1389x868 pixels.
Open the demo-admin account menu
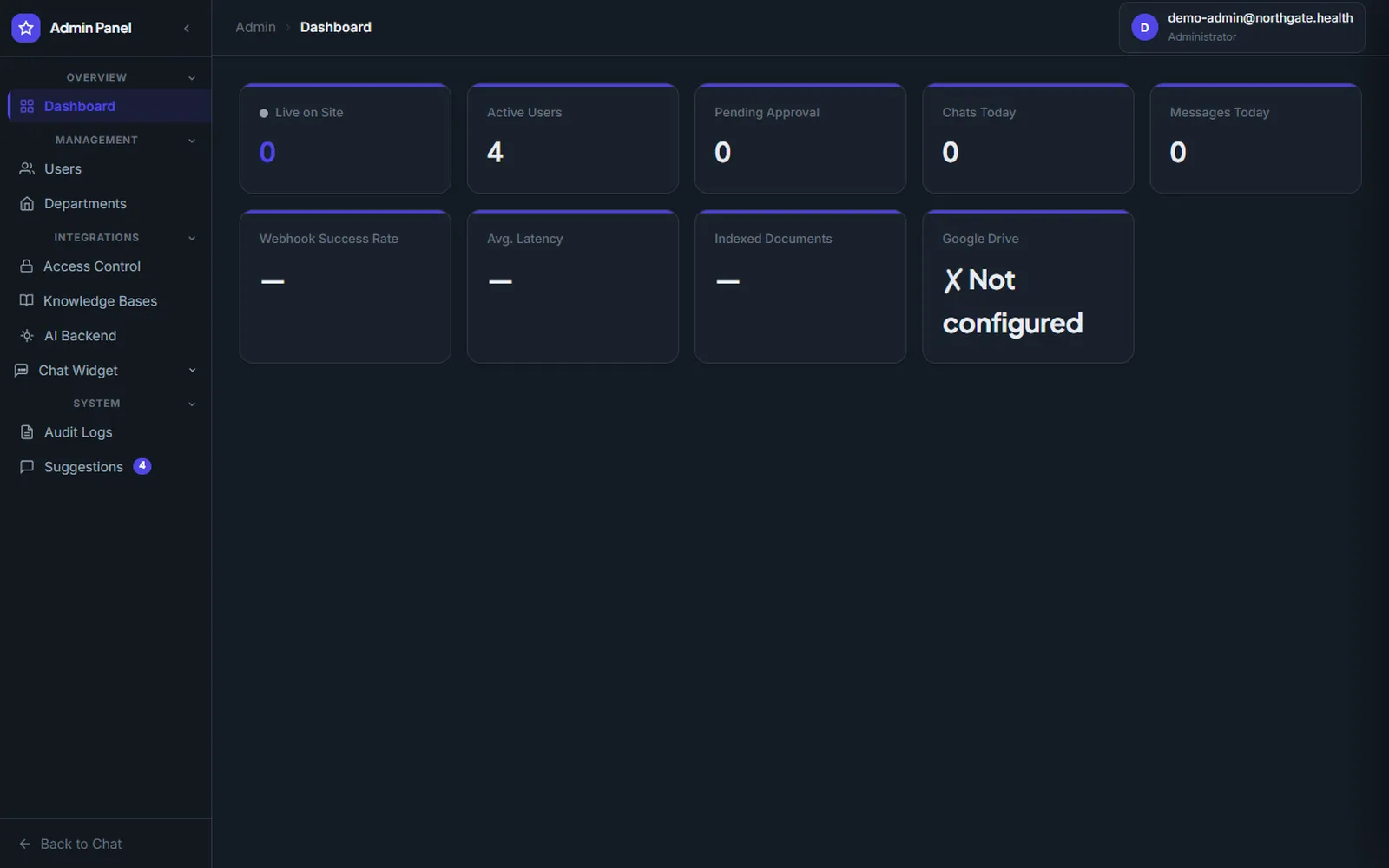1241,27
